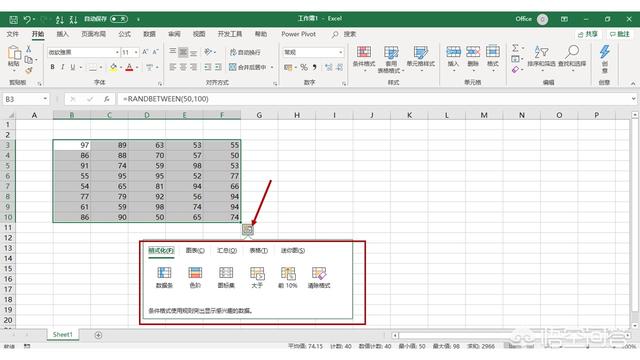Click the Wrap Text button
640x360 pixels.
244,52
